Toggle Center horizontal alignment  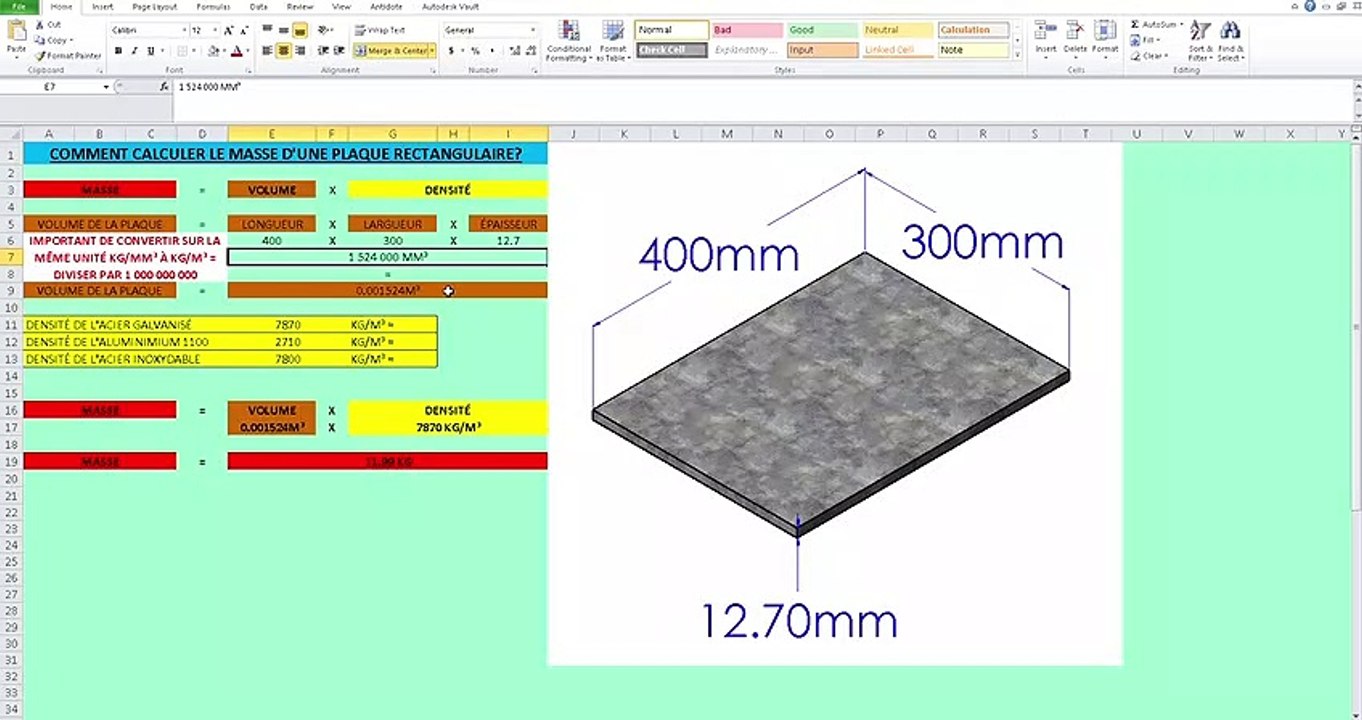pyautogui.click(x=284, y=50)
